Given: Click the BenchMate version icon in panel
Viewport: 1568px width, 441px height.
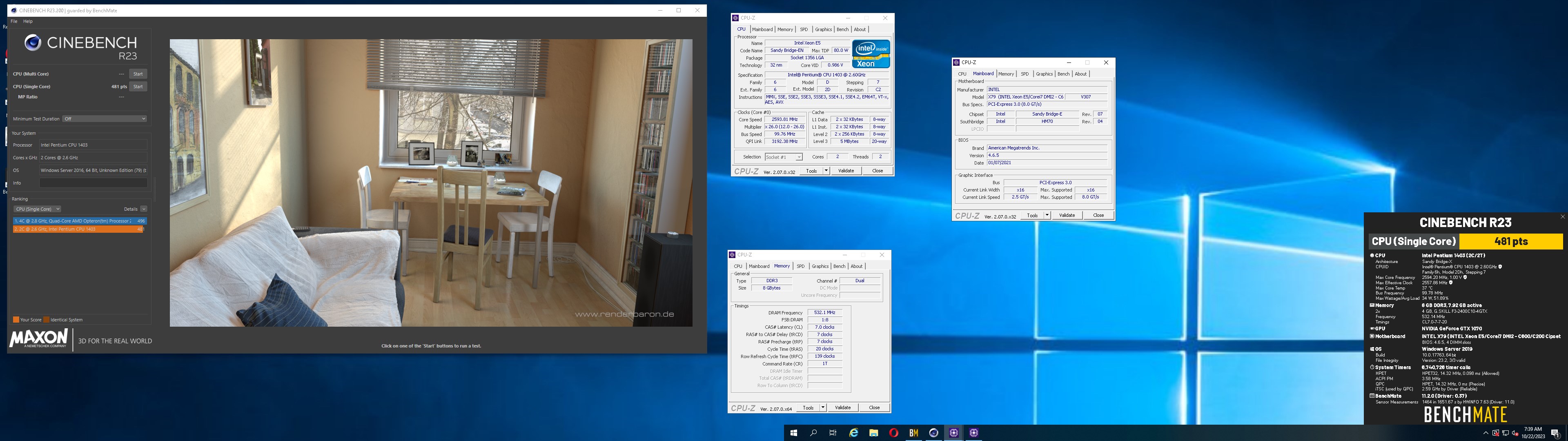Looking at the screenshot, I should coord(1372,396).
